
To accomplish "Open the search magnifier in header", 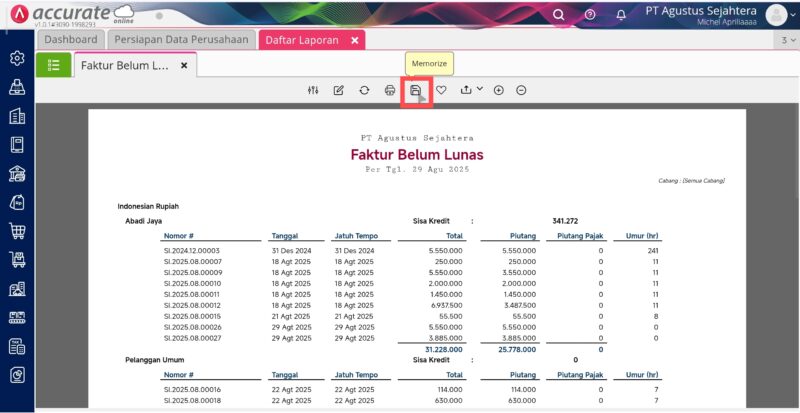I will coord(559,15).
